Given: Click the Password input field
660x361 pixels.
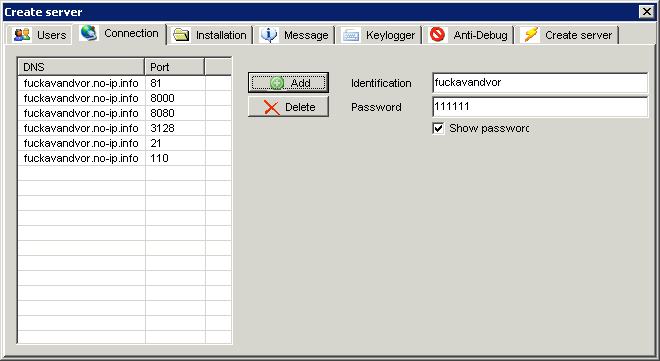Looking at the screenshot, I should click(x=540, y=106).
